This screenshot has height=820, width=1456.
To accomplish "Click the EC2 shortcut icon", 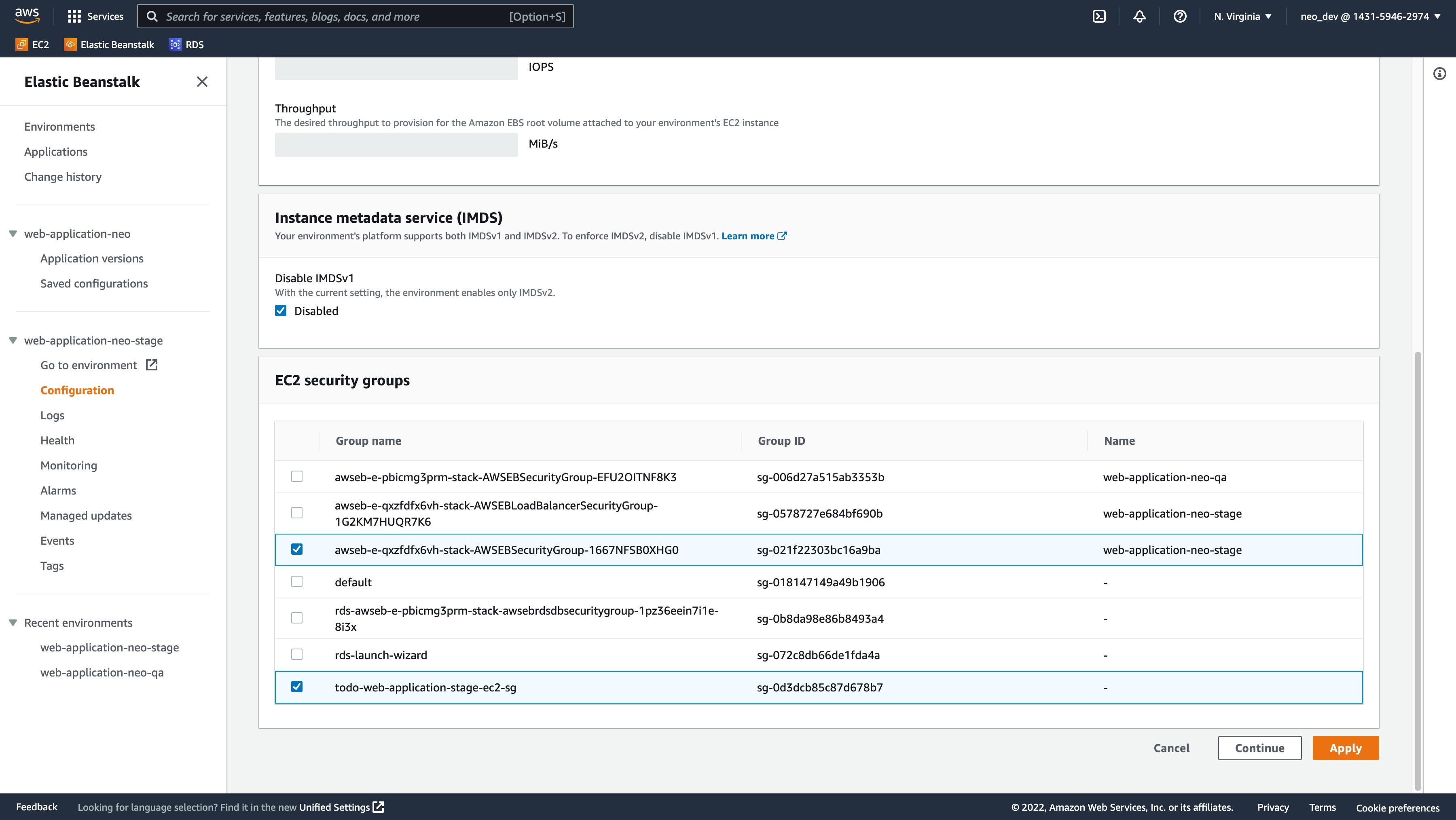I will tap(21, 44).
